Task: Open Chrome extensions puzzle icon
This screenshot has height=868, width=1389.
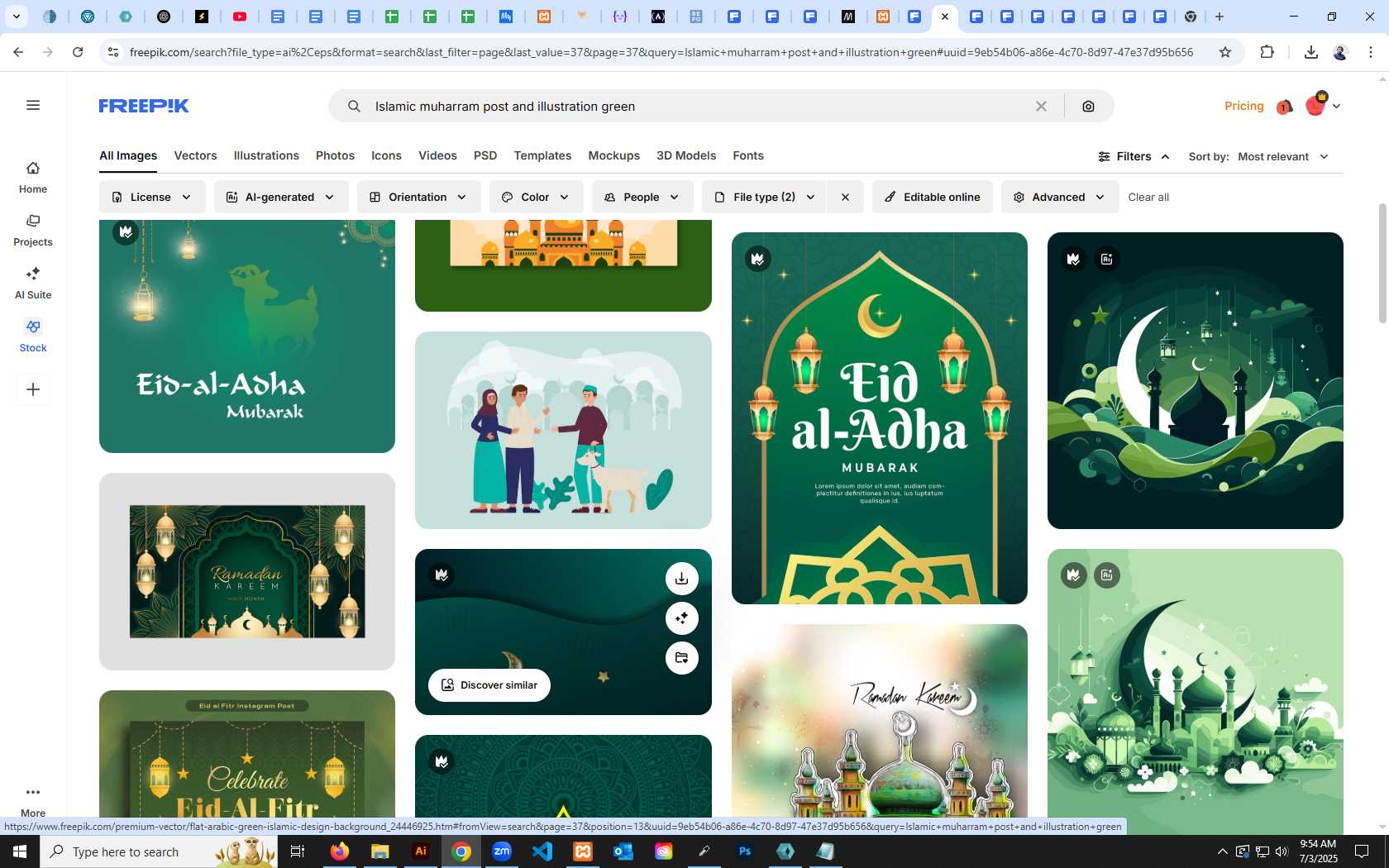Action: [1267, 52]
